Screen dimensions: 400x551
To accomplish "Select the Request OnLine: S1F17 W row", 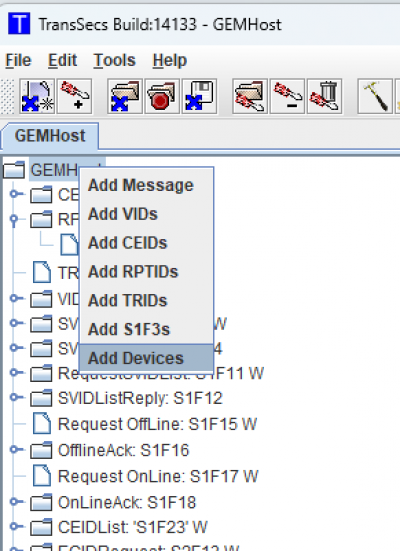I will click(x=158, y=477).
